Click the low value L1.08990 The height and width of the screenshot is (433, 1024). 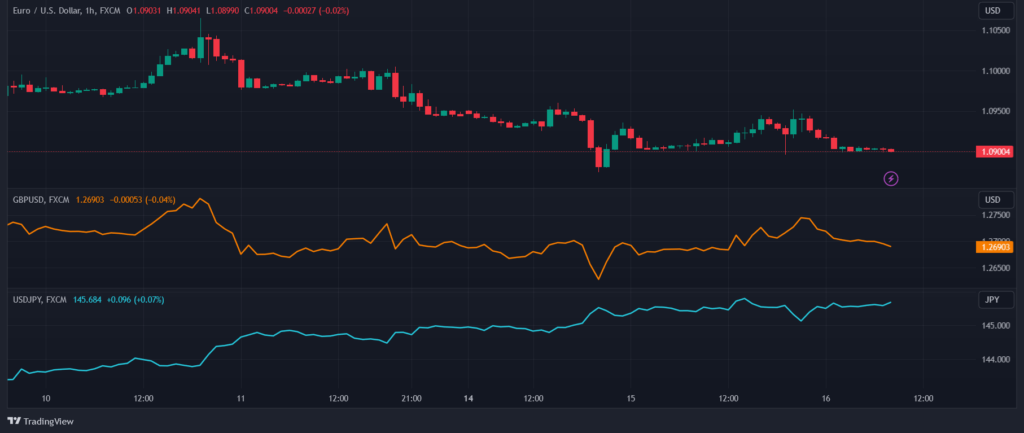(223, 11)
